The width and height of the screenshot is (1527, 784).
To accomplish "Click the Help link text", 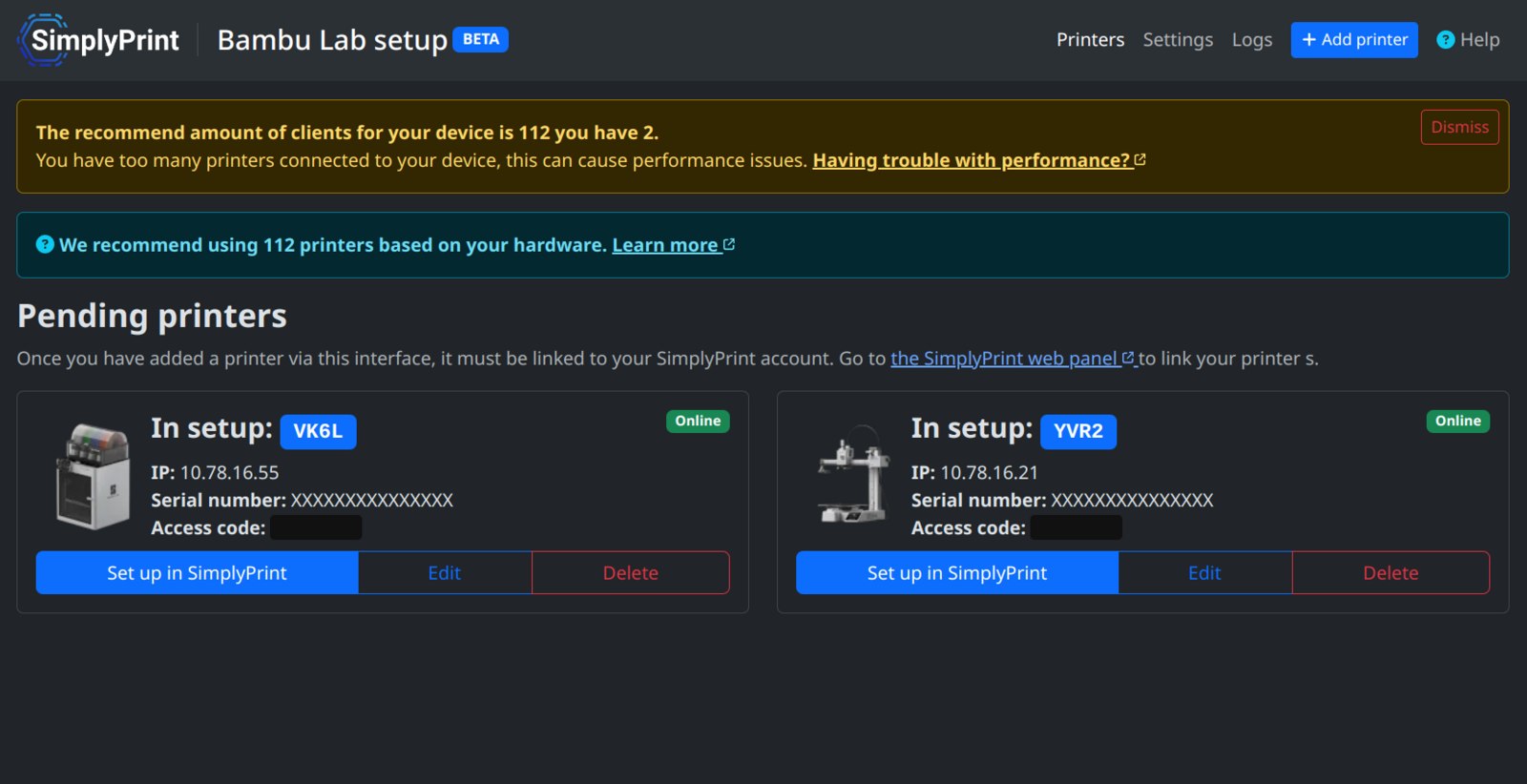I will coord(1480,40).
